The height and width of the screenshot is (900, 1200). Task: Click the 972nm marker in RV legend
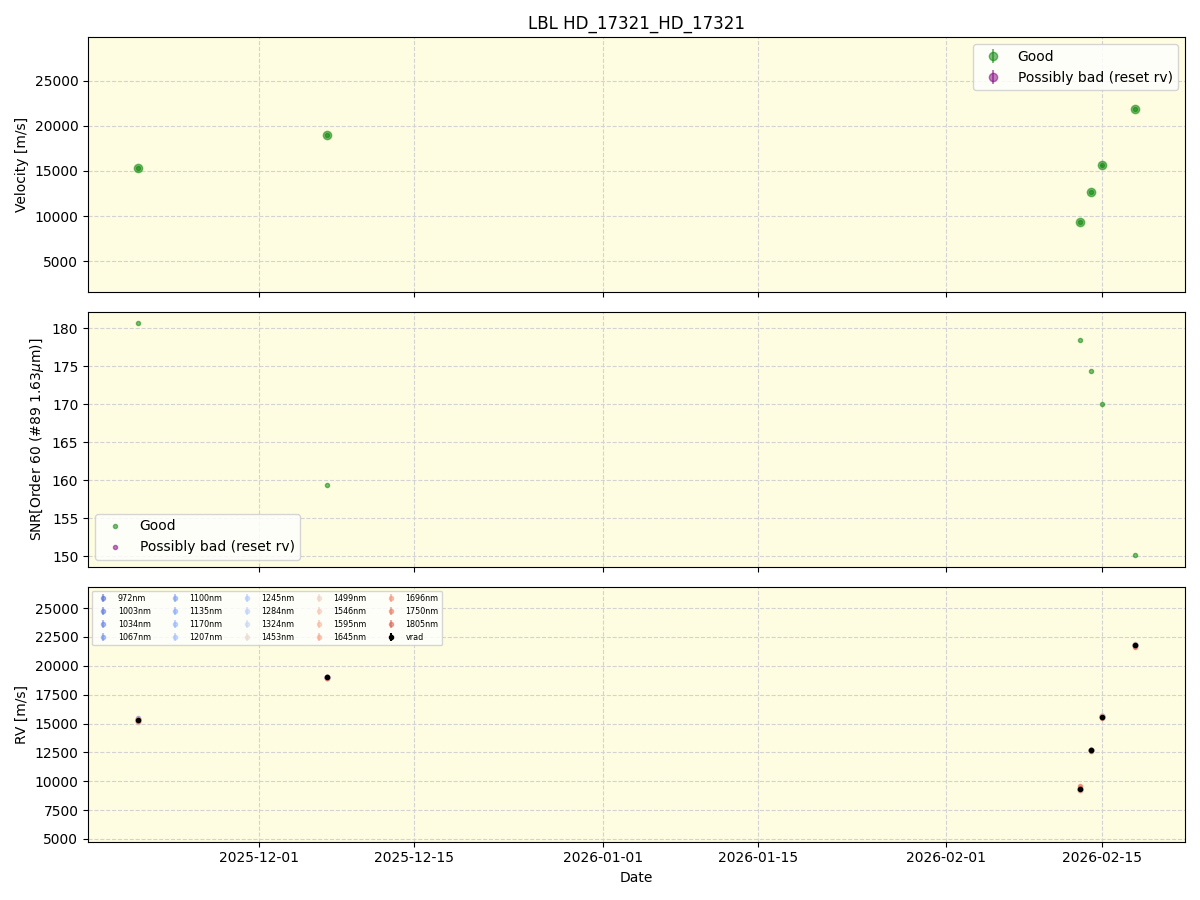103,598
